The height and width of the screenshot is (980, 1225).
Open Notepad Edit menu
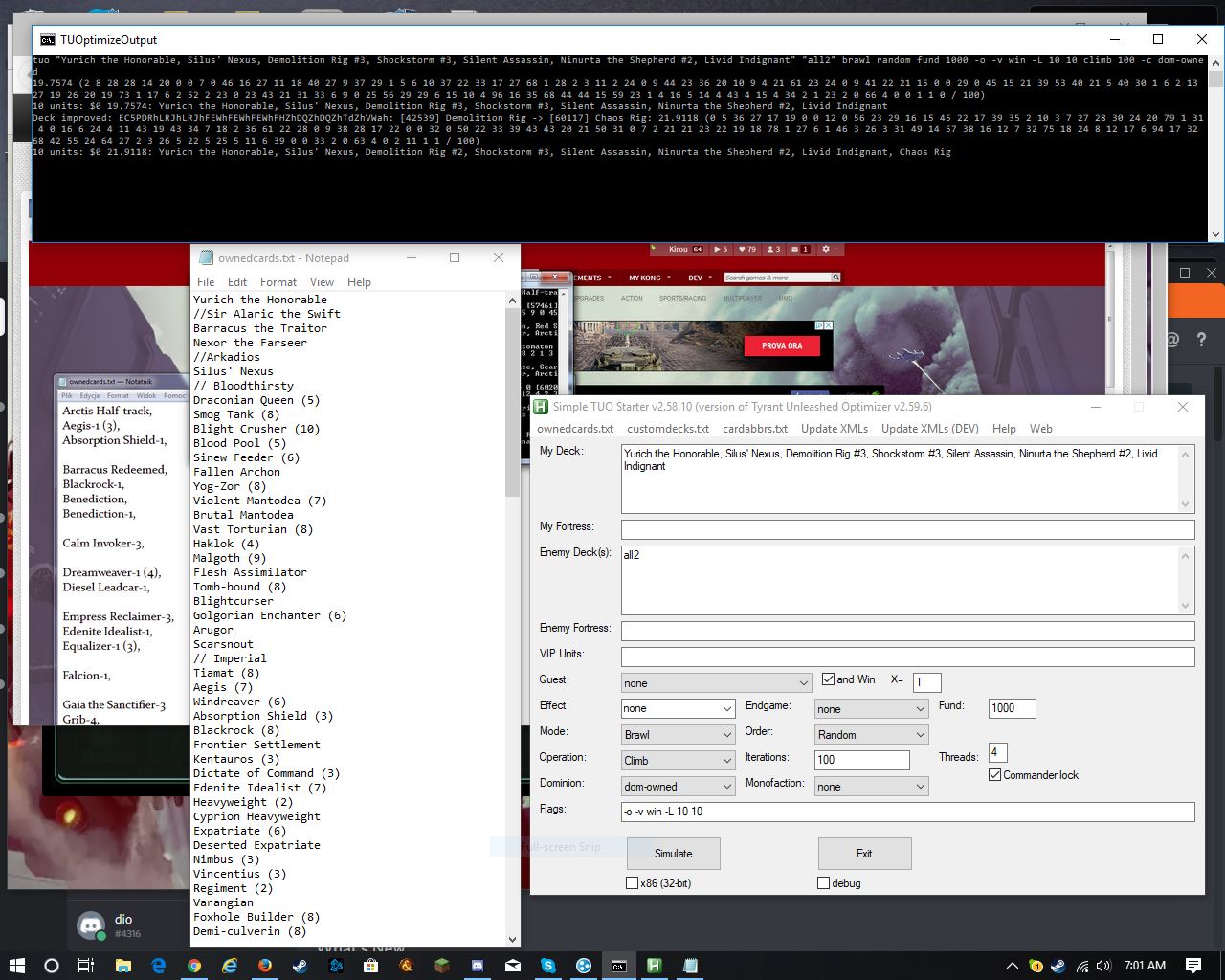tap(237, 282)
